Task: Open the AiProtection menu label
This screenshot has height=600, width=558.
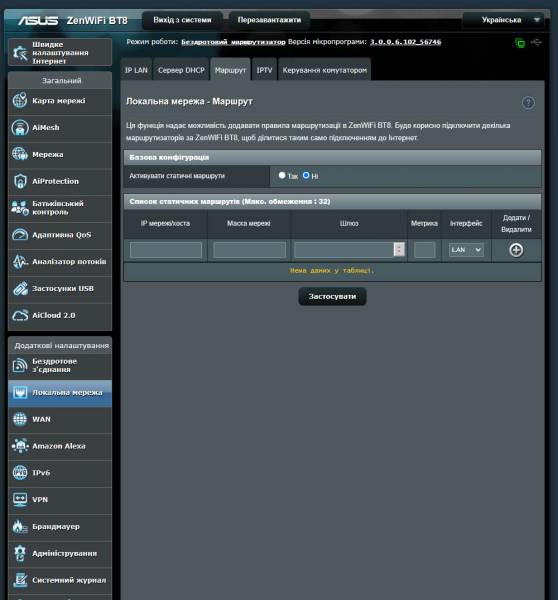Action: point(55,181)
